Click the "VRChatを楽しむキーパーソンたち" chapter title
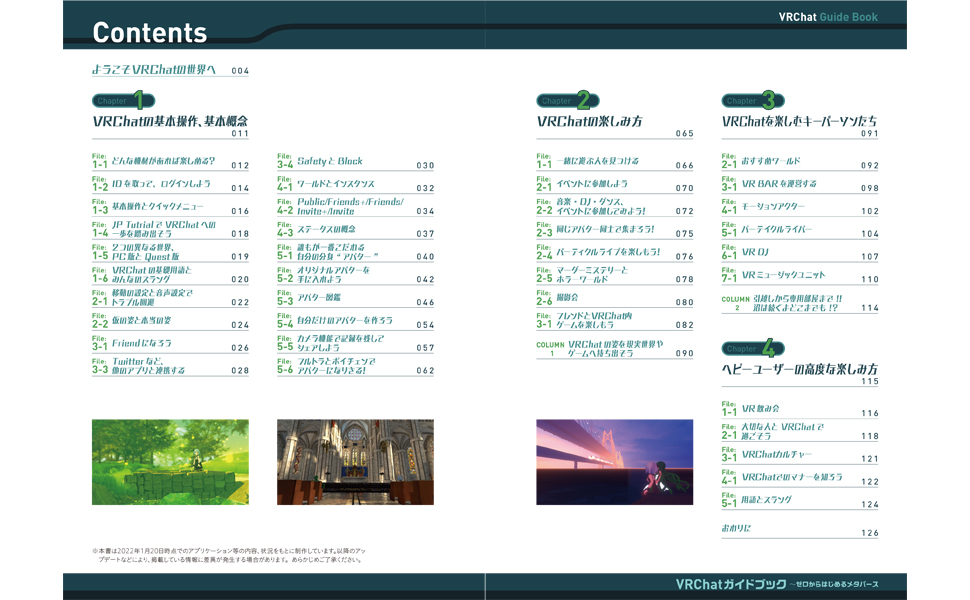 tap(799, 121)
